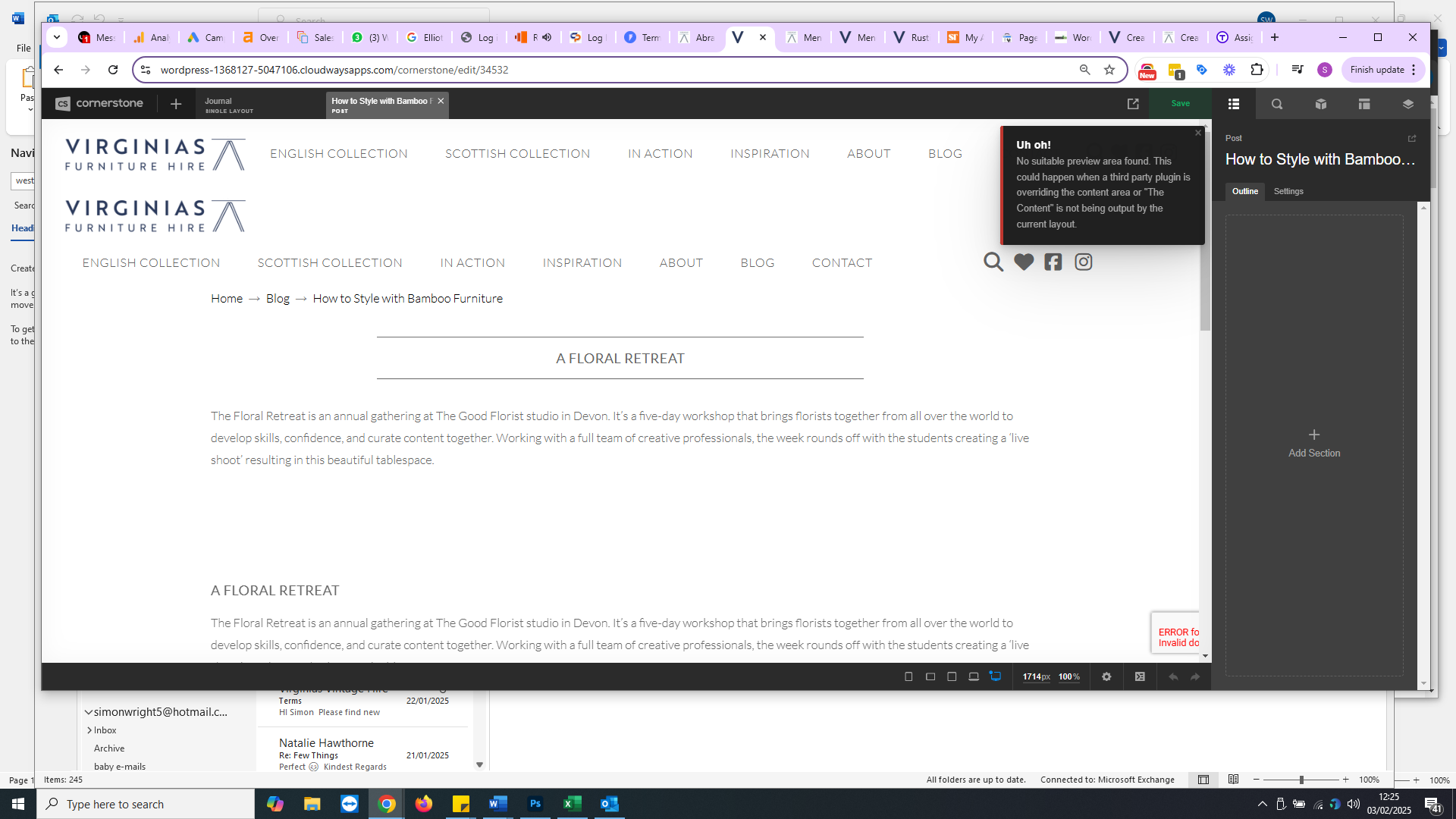Viewport: 1456px width, 819px height.
Task: Open the Cornerstone layers stack panel
Action: click(x=1407, y=104)
